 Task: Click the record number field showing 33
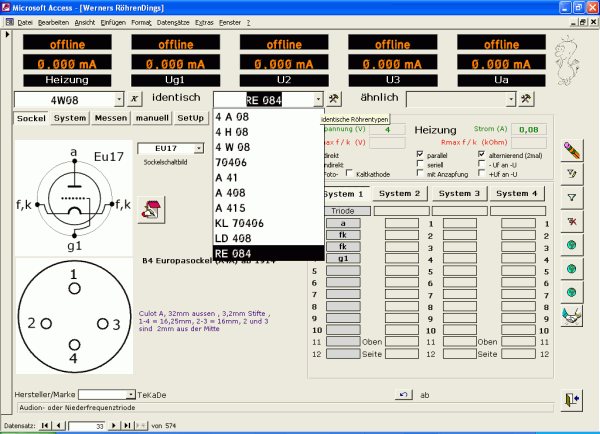pos(86,426)
